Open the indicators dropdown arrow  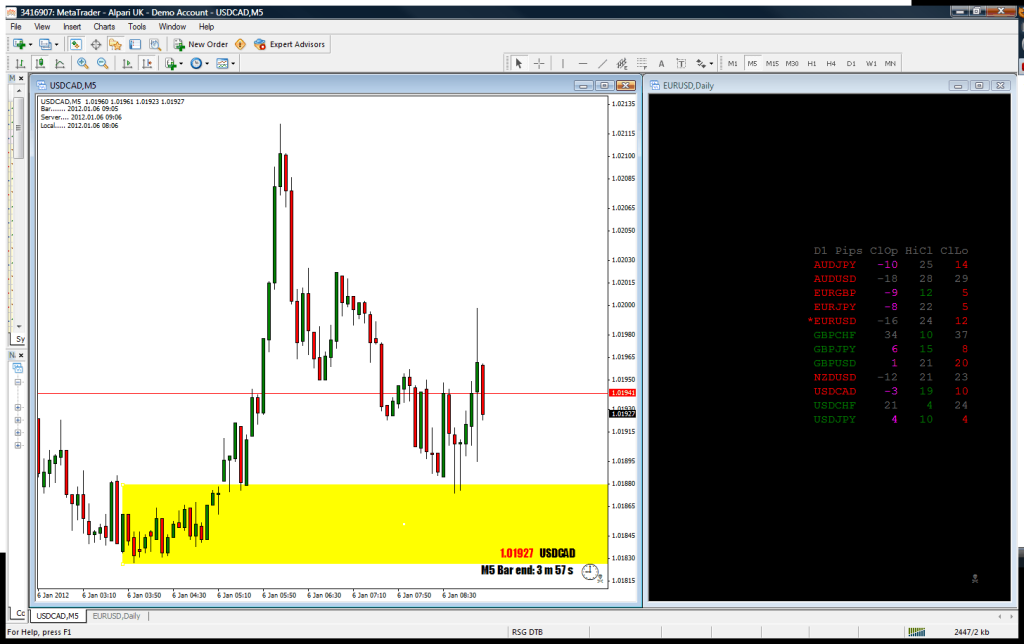point(182,63)
